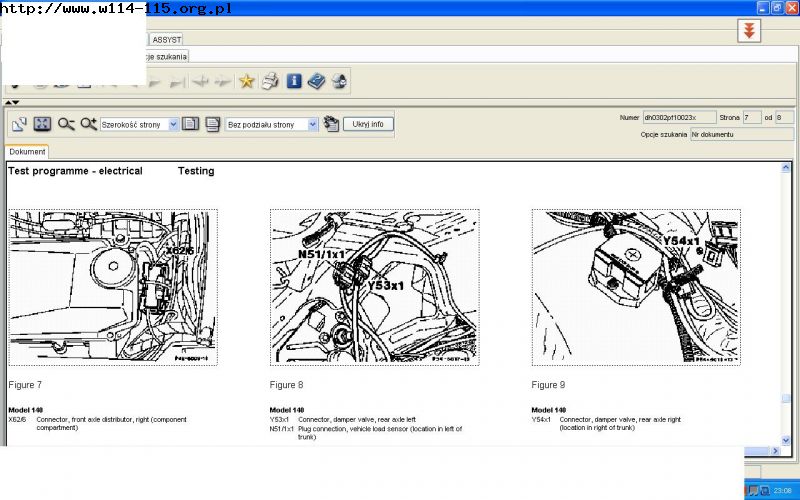Click the 'Figure 9' caption
Image resolution: width=800 pixels, height=500 pixels.
click(x=548, y=385)
